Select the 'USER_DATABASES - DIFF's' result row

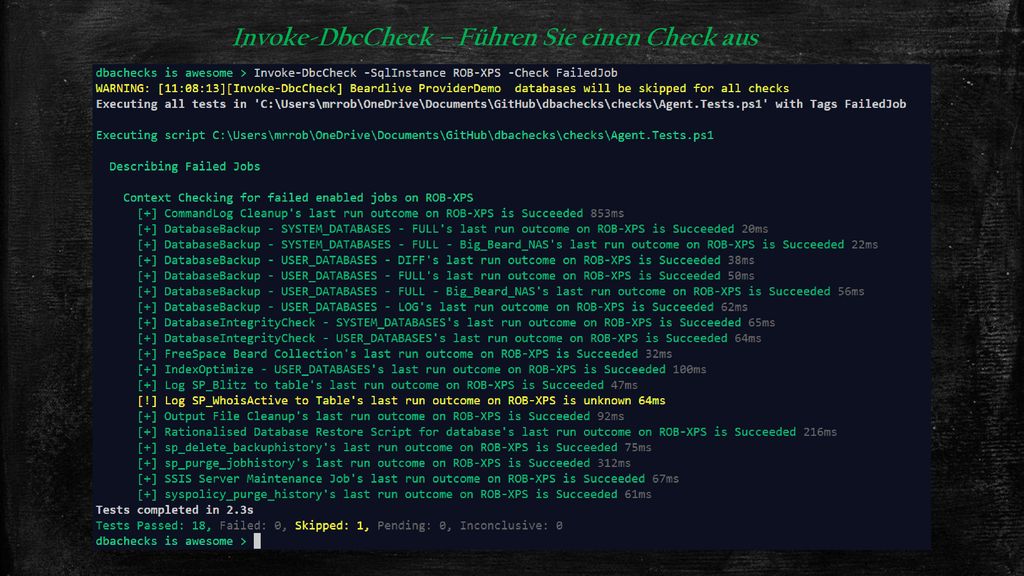445,260
